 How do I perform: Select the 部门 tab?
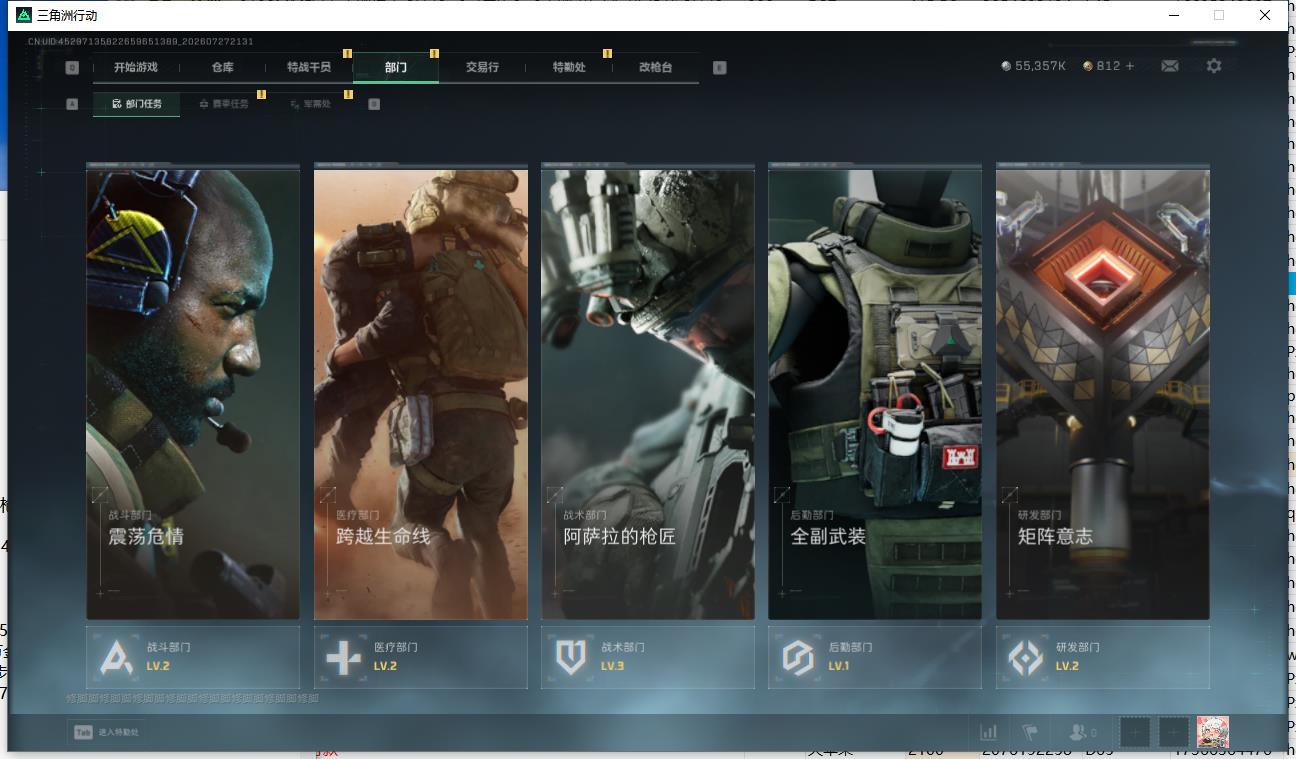(x=396, y=67)
